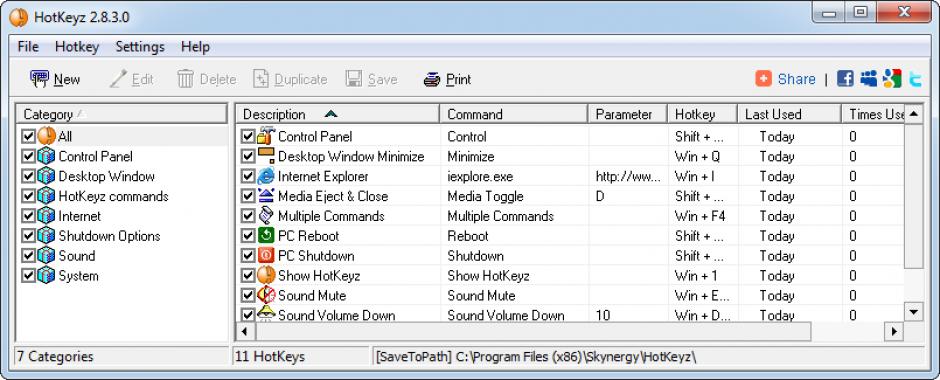Click the '7 Categories' status bar entry
This screenshot has height=380, width=940.
point(122,357)
